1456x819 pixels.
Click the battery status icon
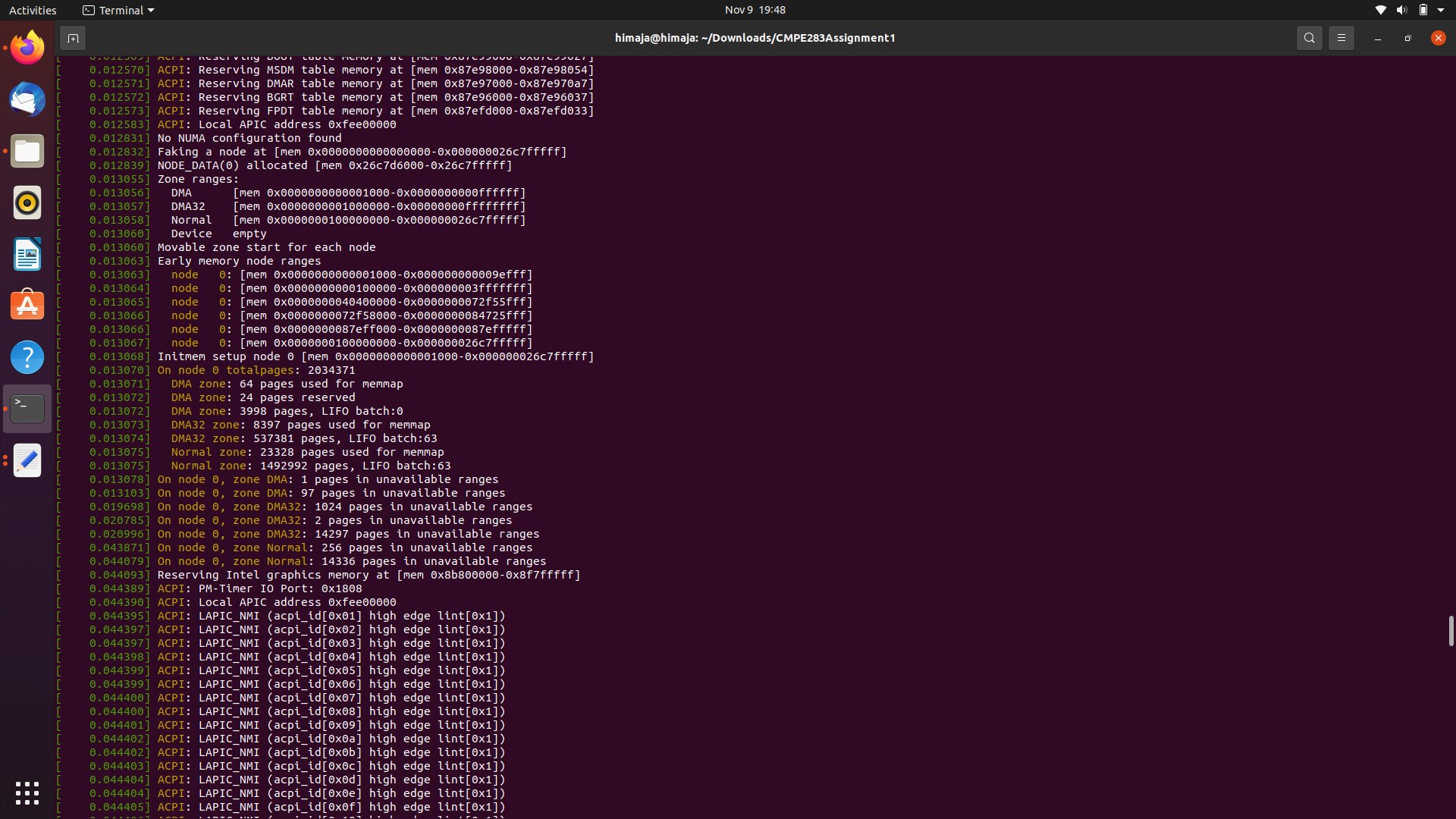tap(1423, 10)
